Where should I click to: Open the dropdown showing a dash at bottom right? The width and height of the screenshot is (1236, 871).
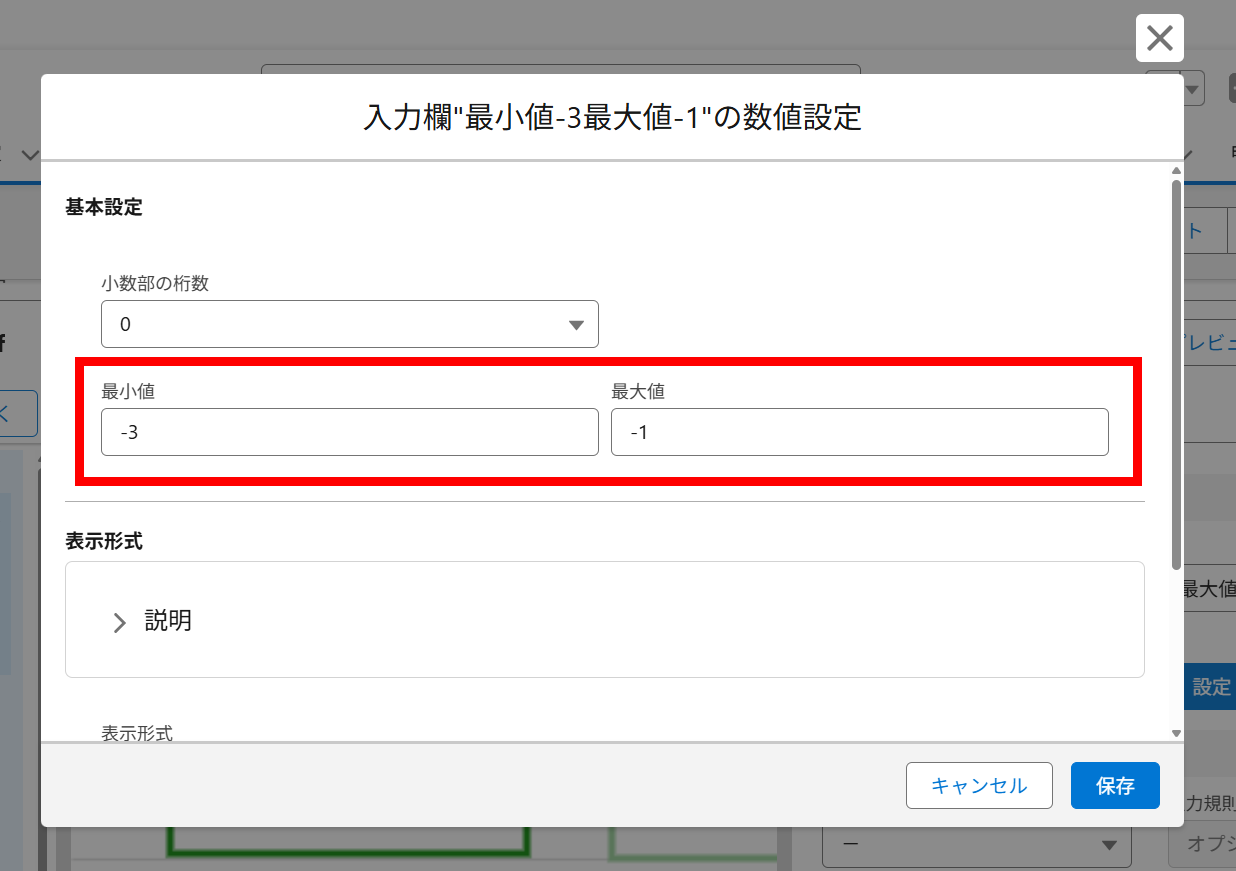click(x=975, y=845)
